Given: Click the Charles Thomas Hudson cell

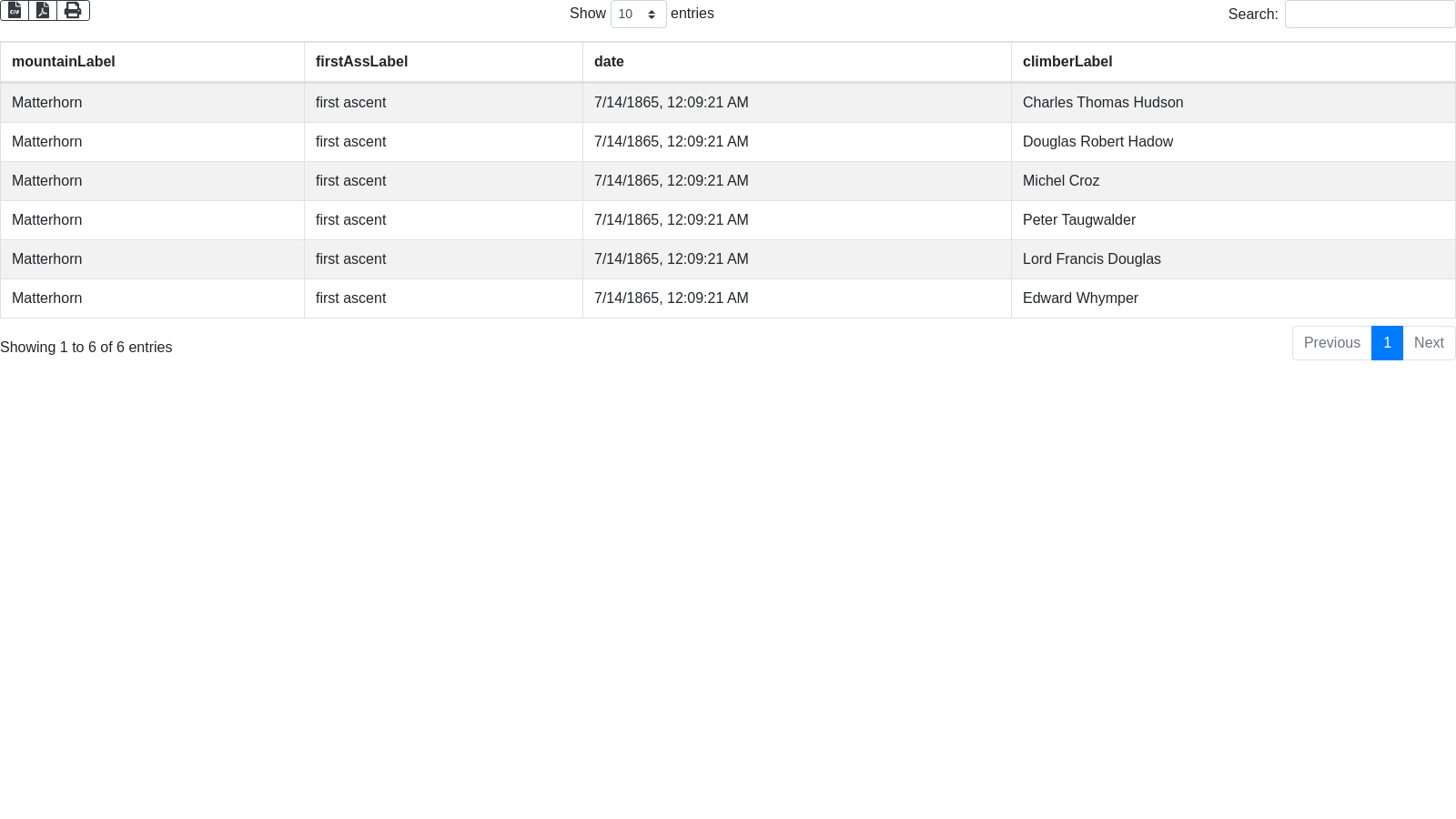Looking at the screenshot, I should tap(1103, 103).
